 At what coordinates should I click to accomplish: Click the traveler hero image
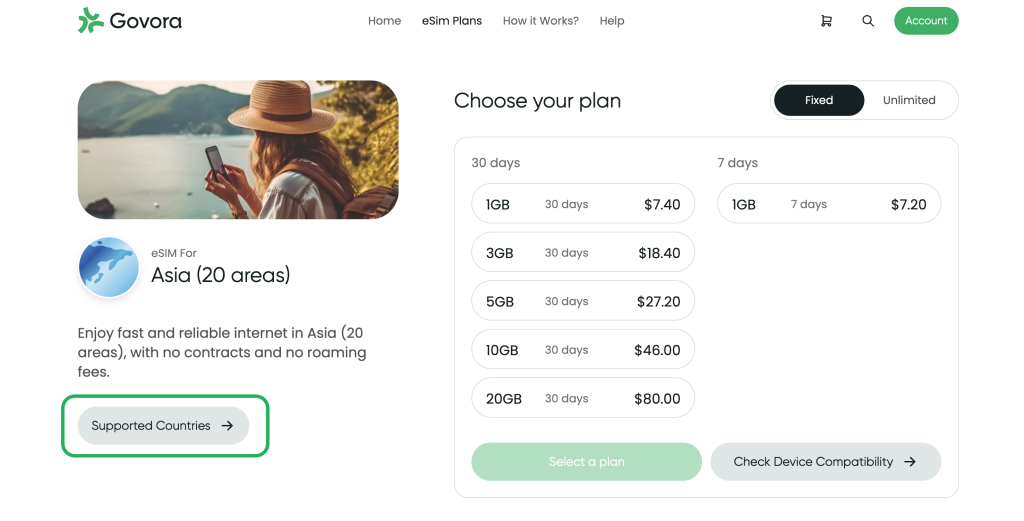point(238,150)
